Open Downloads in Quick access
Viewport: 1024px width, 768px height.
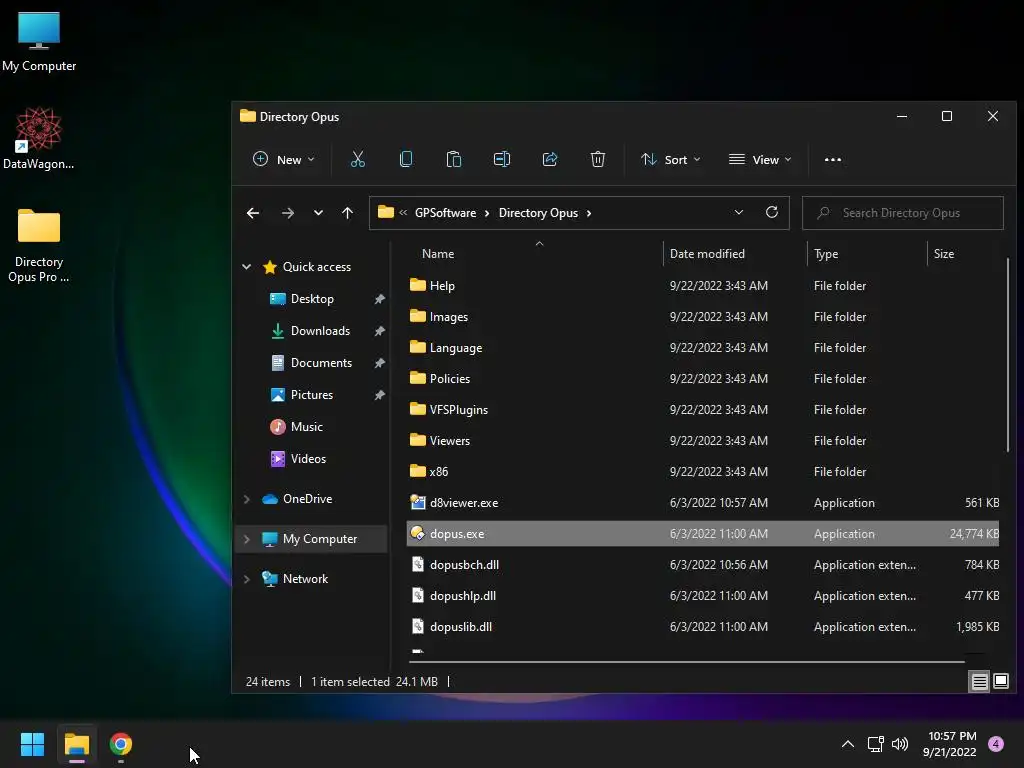click(x=320, y=330)
